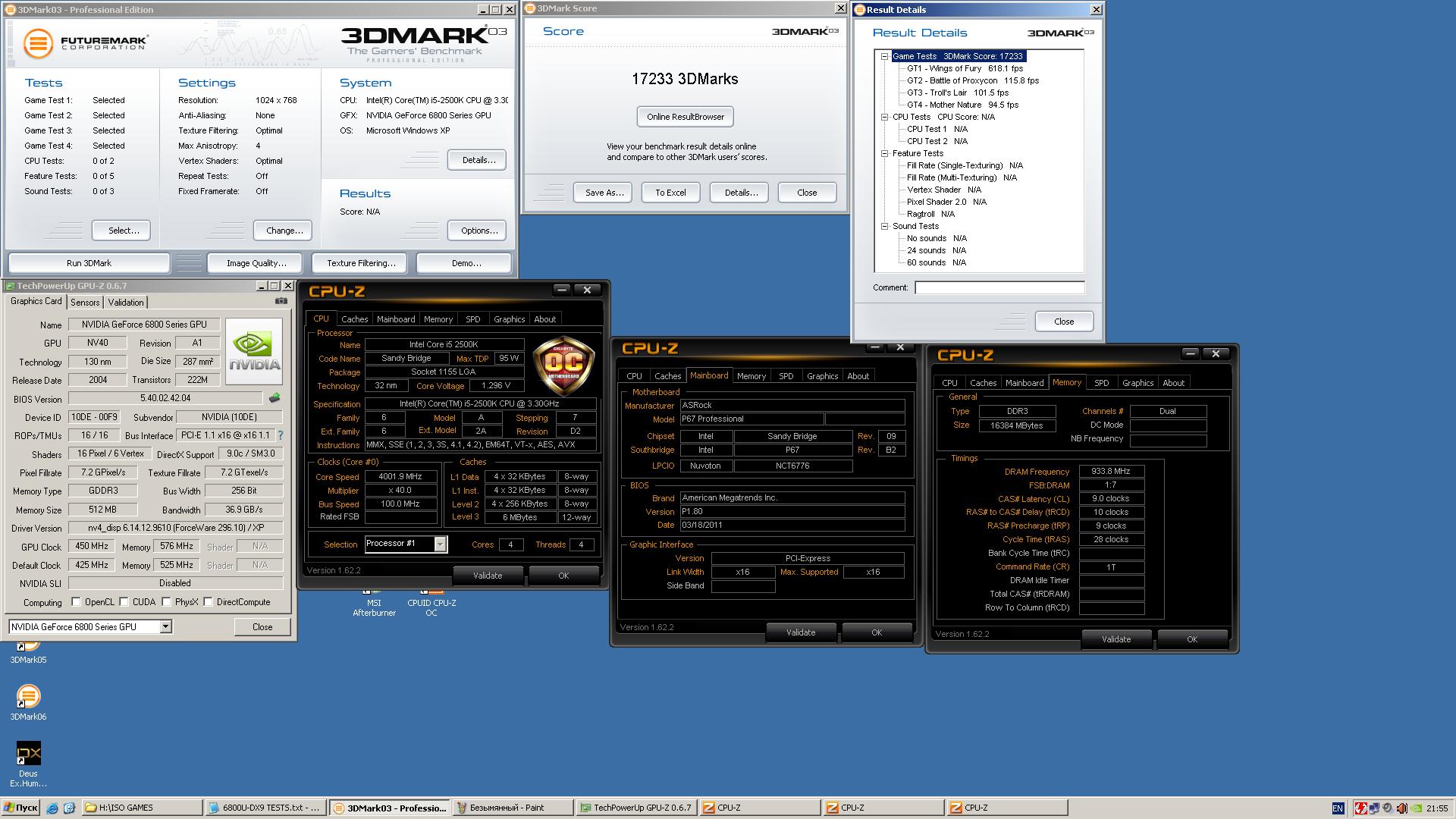Click the To Excel button

point(670,193)
